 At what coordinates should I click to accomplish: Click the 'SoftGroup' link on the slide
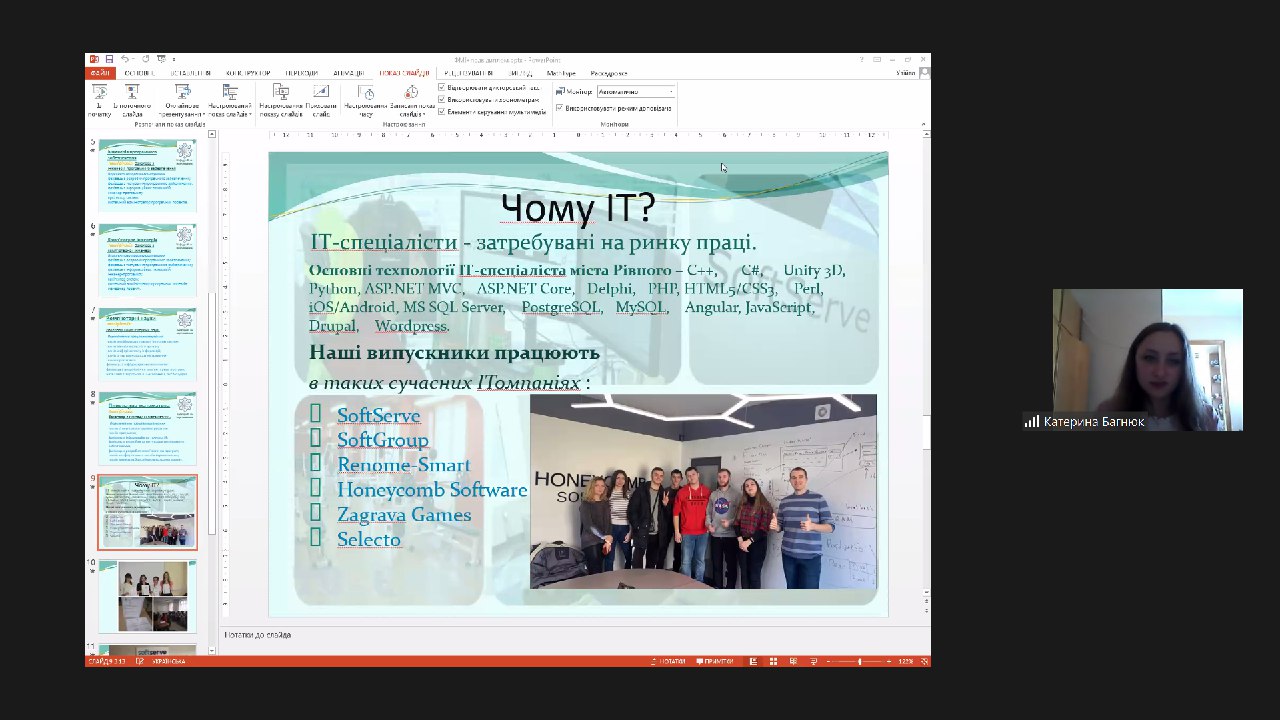coord(382,440)
